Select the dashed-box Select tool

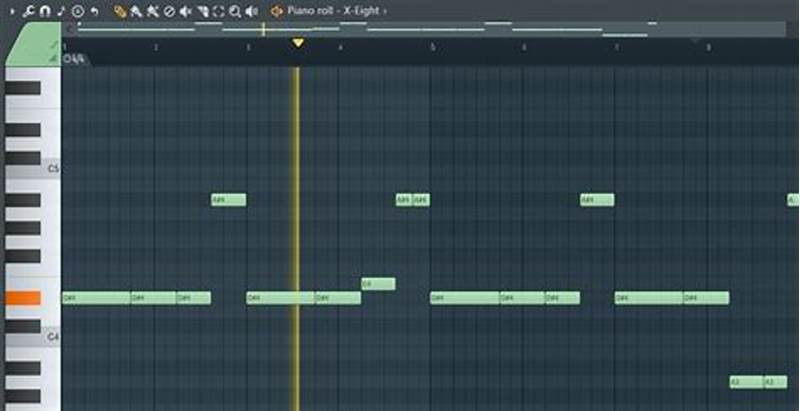tap(218, 11)
